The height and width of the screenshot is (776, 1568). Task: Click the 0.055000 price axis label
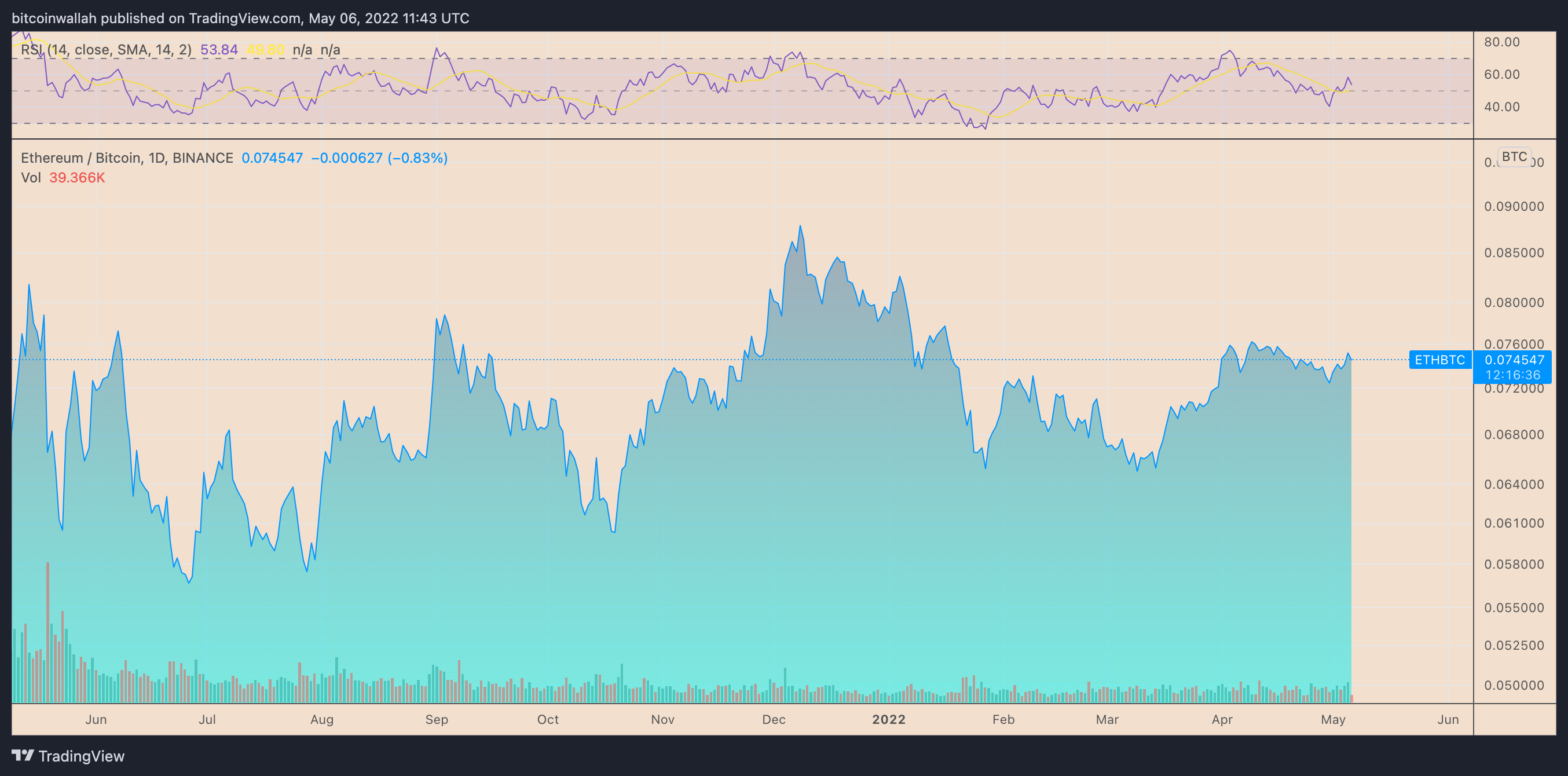pos(1514,607)
